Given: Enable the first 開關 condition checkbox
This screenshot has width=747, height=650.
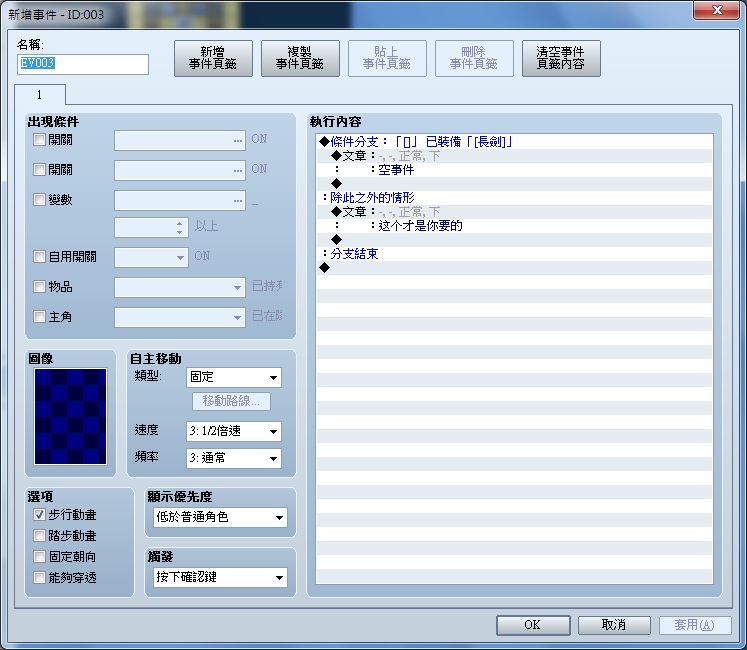Looking at the screenshot, I should 39,140.
